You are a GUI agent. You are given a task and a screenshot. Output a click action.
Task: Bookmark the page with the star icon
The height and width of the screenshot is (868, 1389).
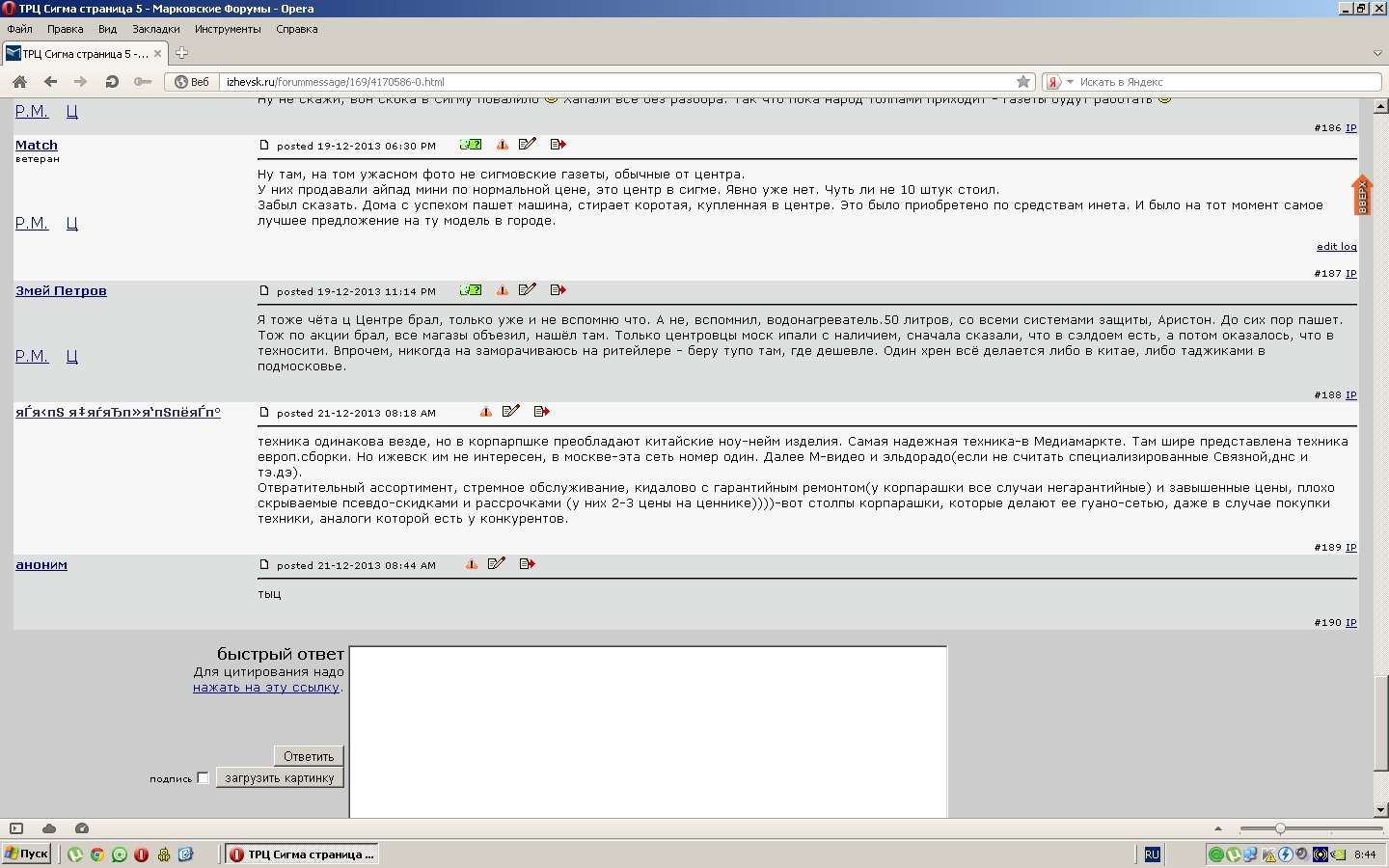coord(1023,82)
